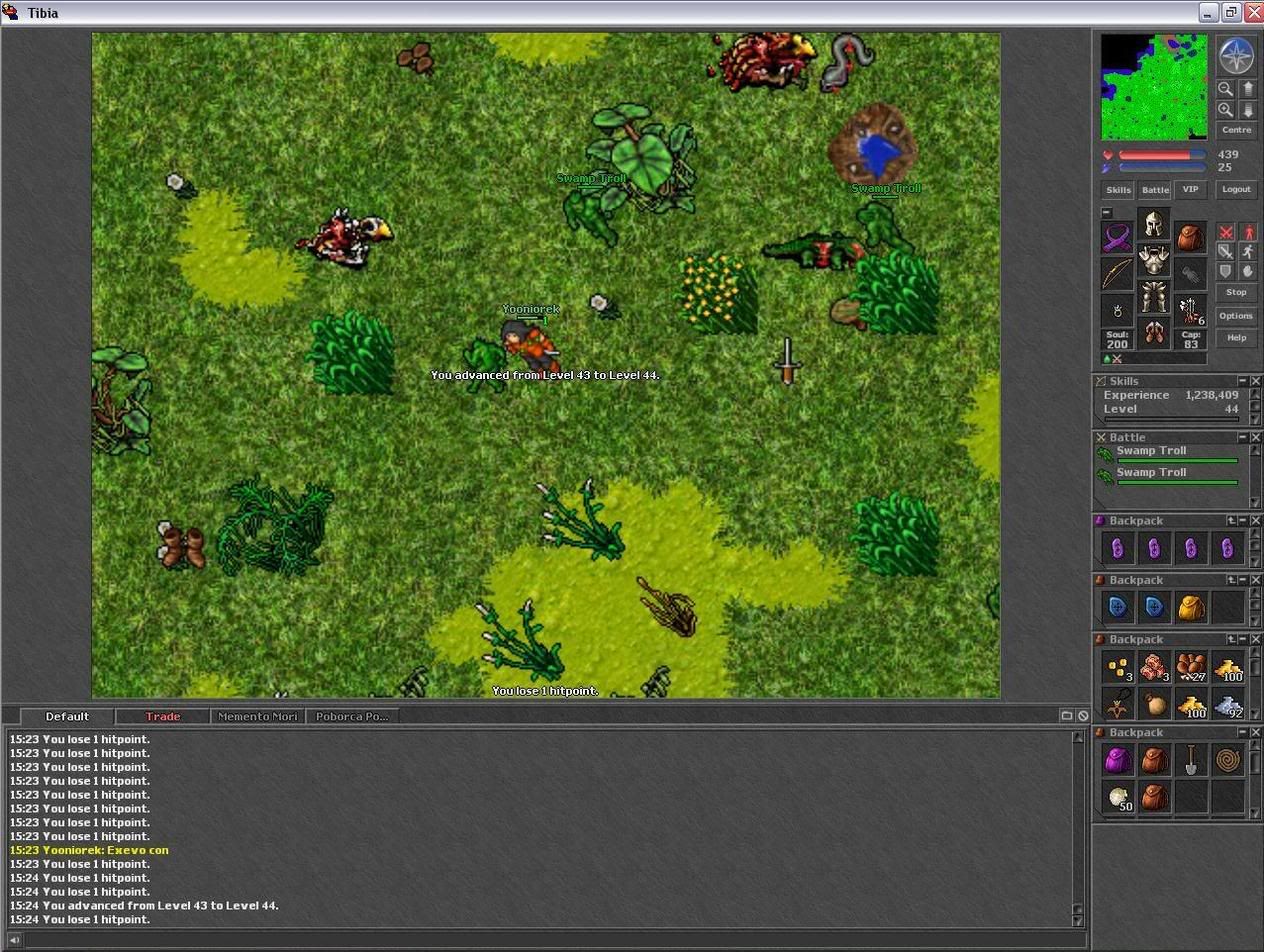
Task: Click the Centre minimap button
Action: (x=1237, y=130)
